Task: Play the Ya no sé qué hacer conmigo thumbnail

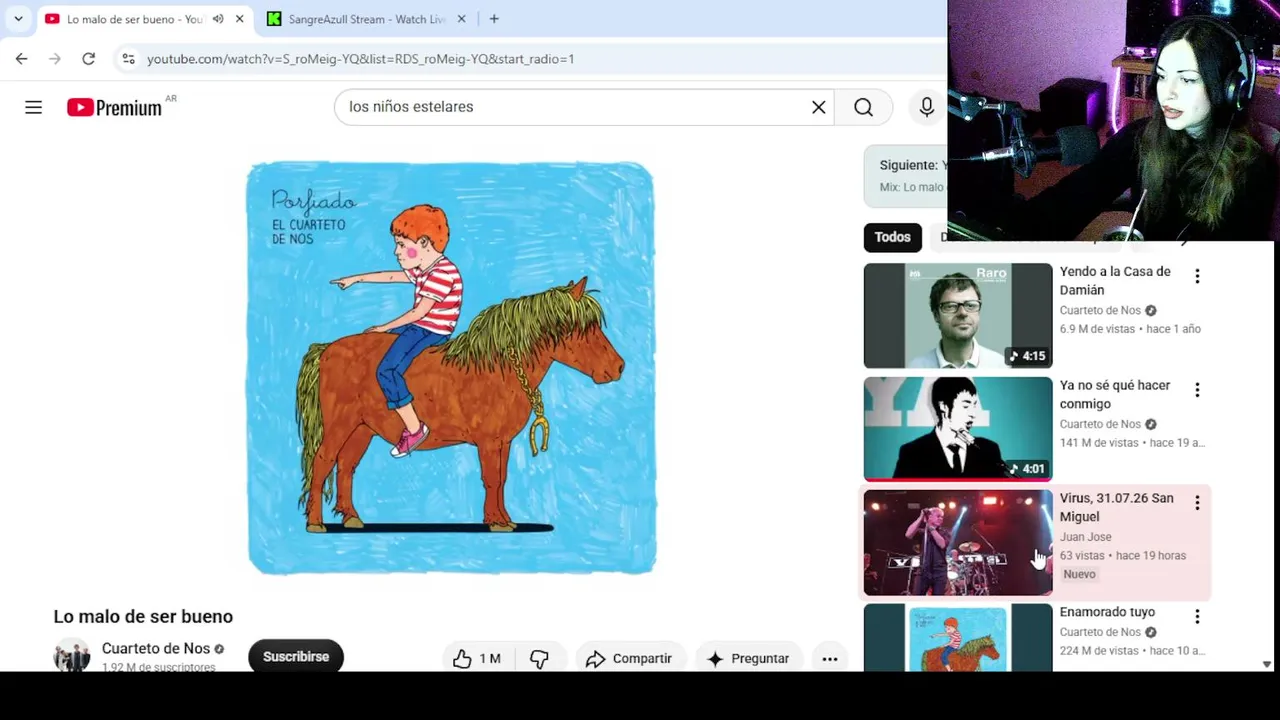Action: point(958,429)
